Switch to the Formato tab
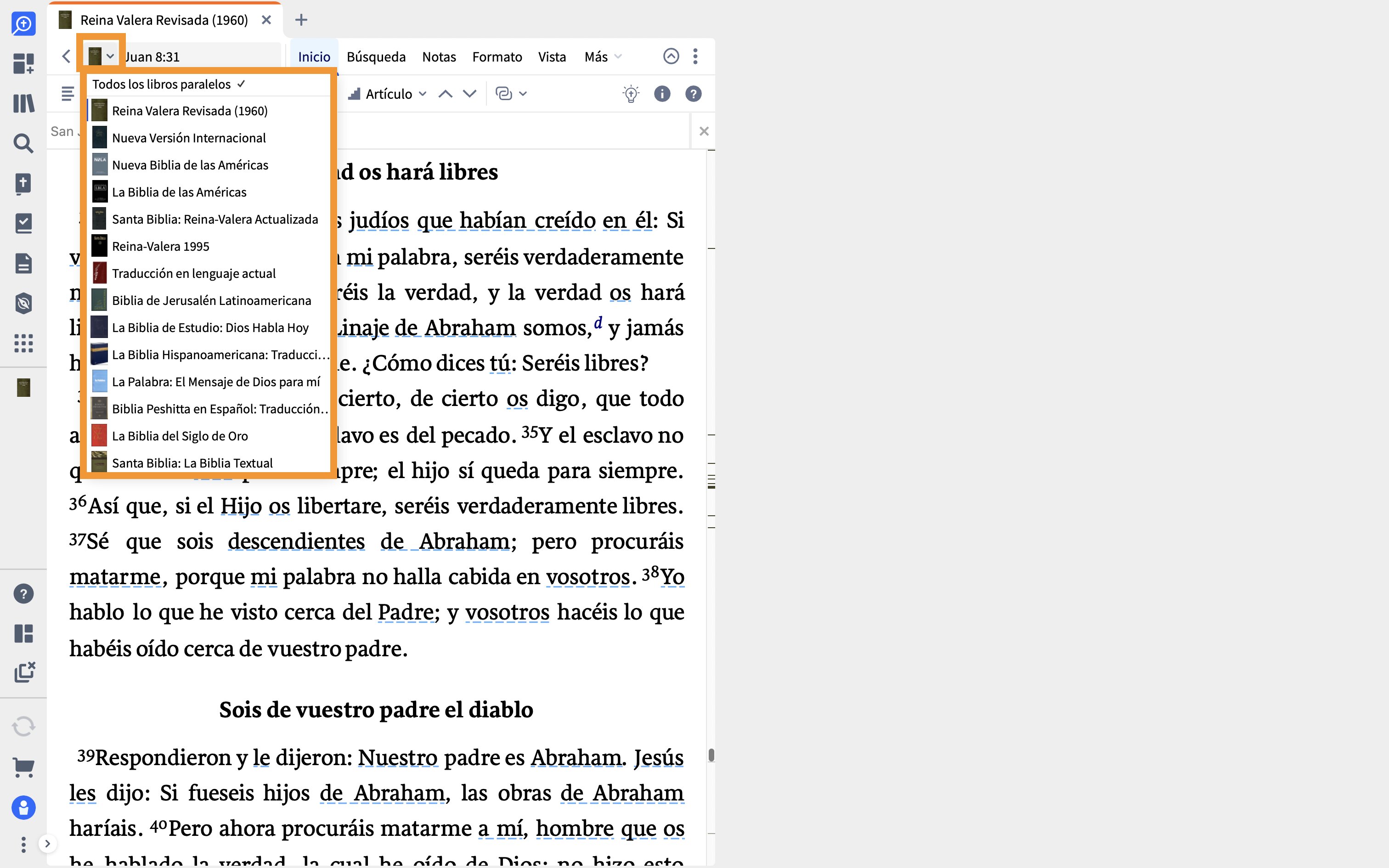Image resolution: width=1389 pixels, height=868 pixels. click(497, 57)
